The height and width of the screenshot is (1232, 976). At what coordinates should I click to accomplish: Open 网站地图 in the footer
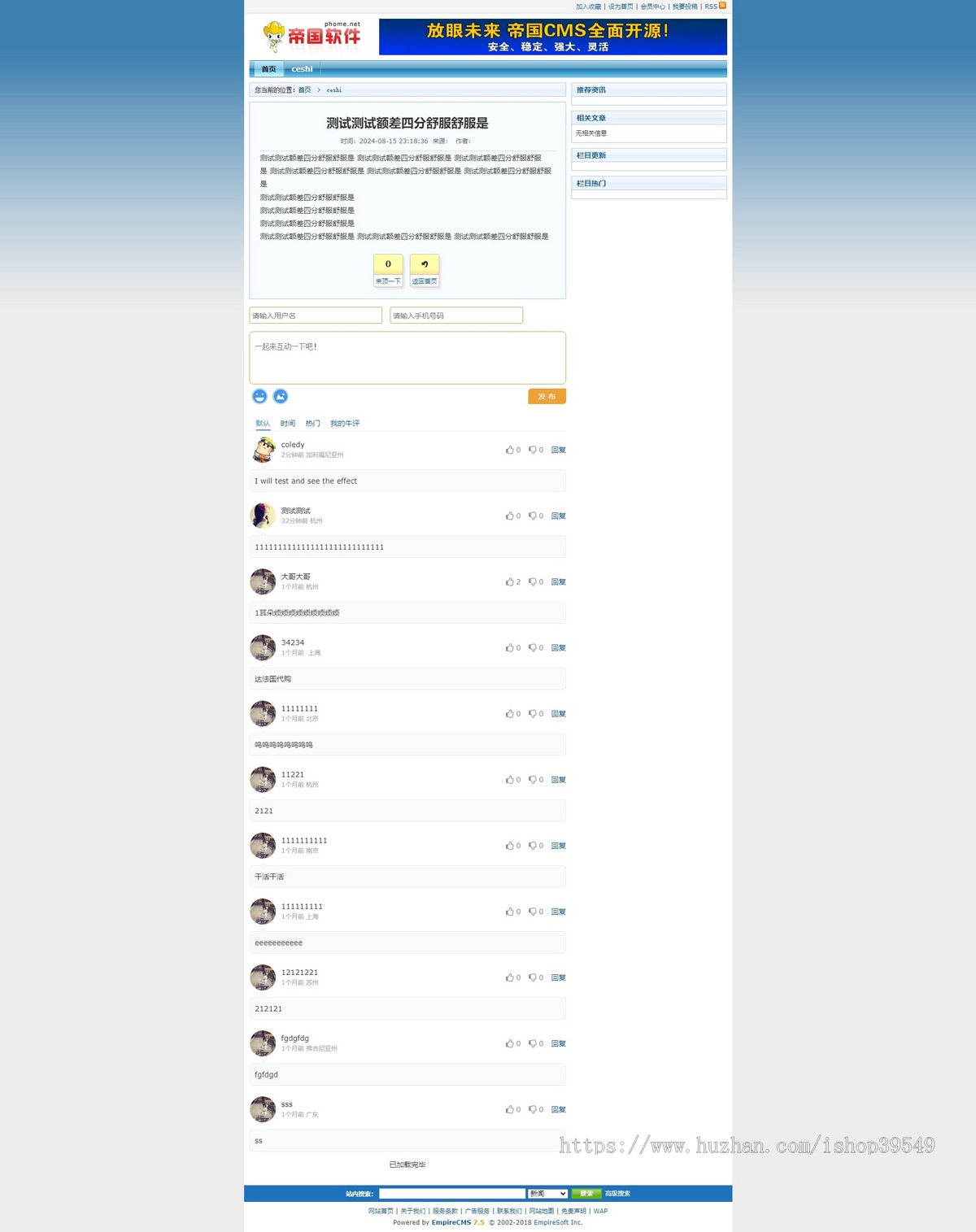(x=542, y=1211)
